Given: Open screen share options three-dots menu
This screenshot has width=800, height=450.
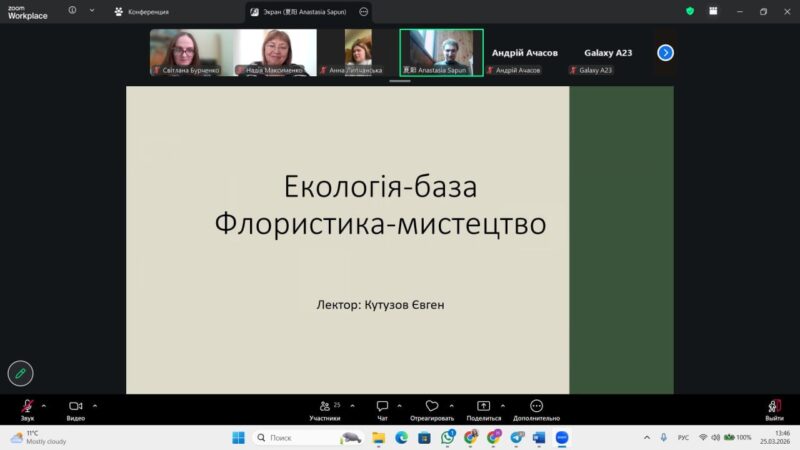Looking at the screenshot, I should [x=363, y=11].
